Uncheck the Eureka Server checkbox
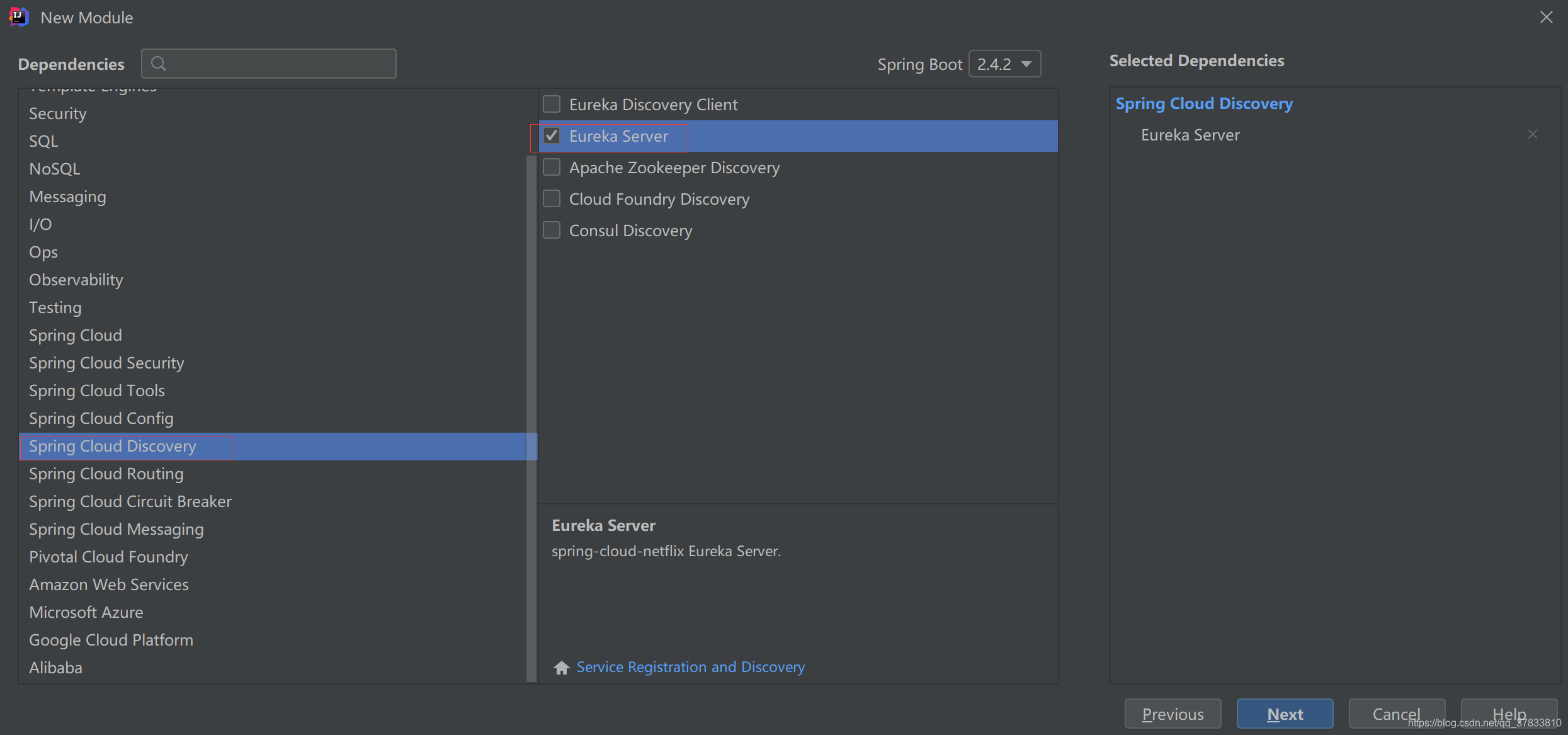Screen dimensions: 1568x735 [552, 136]
